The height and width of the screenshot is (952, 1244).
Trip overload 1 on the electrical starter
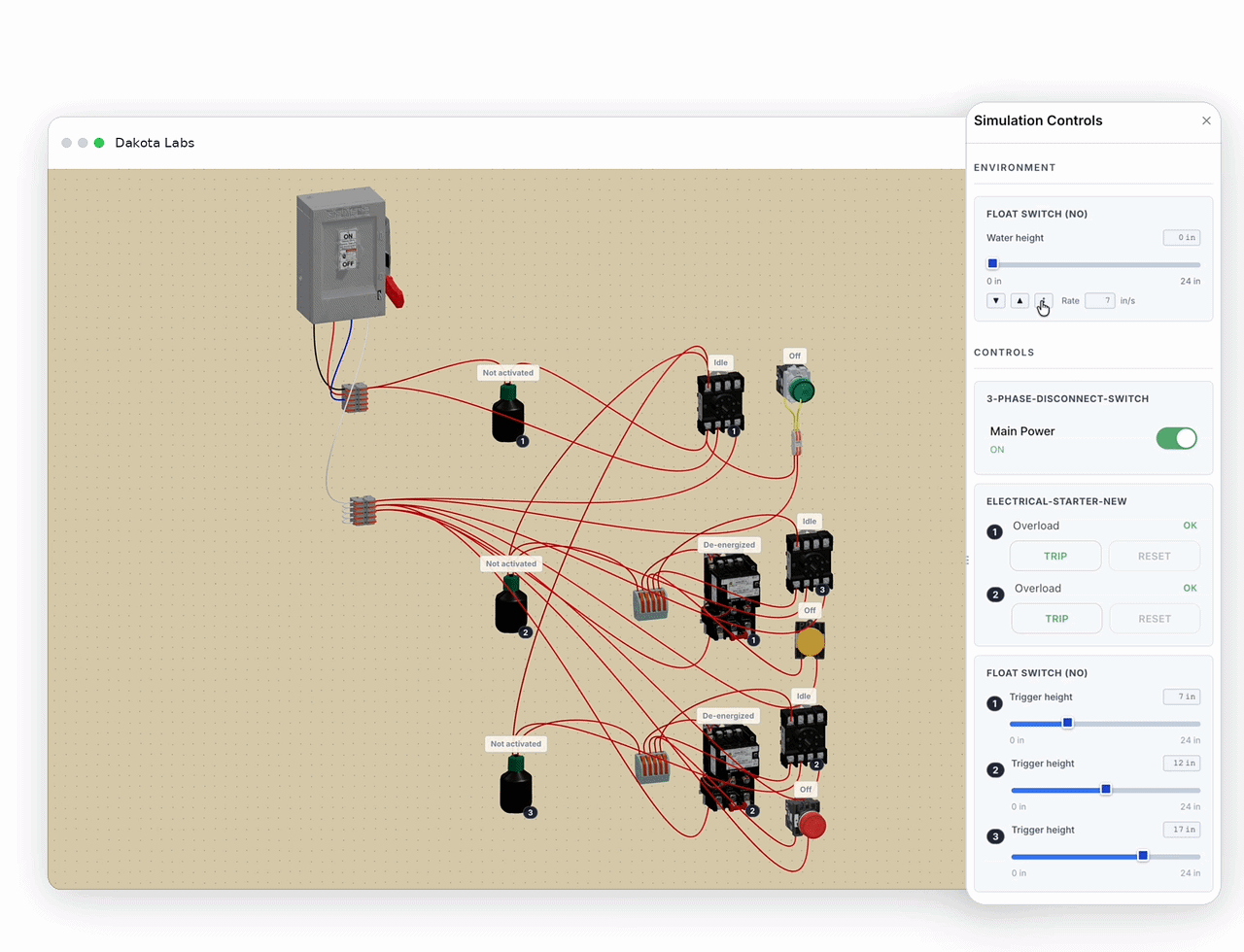click(1055, 556)
